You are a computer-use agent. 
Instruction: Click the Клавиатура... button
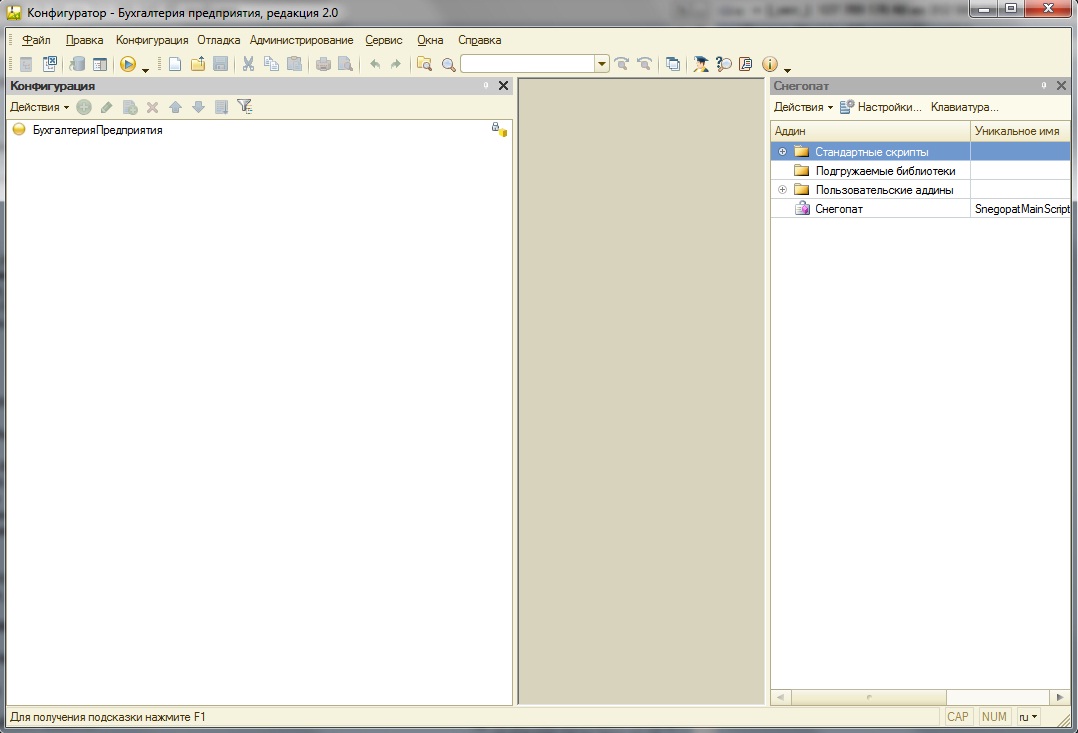click(964, 107)
